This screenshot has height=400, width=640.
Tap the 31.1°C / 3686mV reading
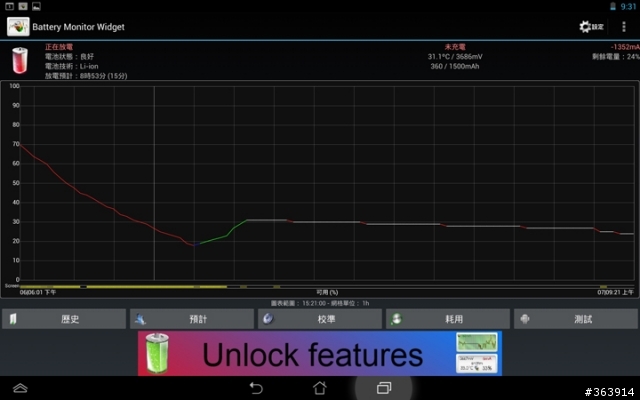pos(455,57)
